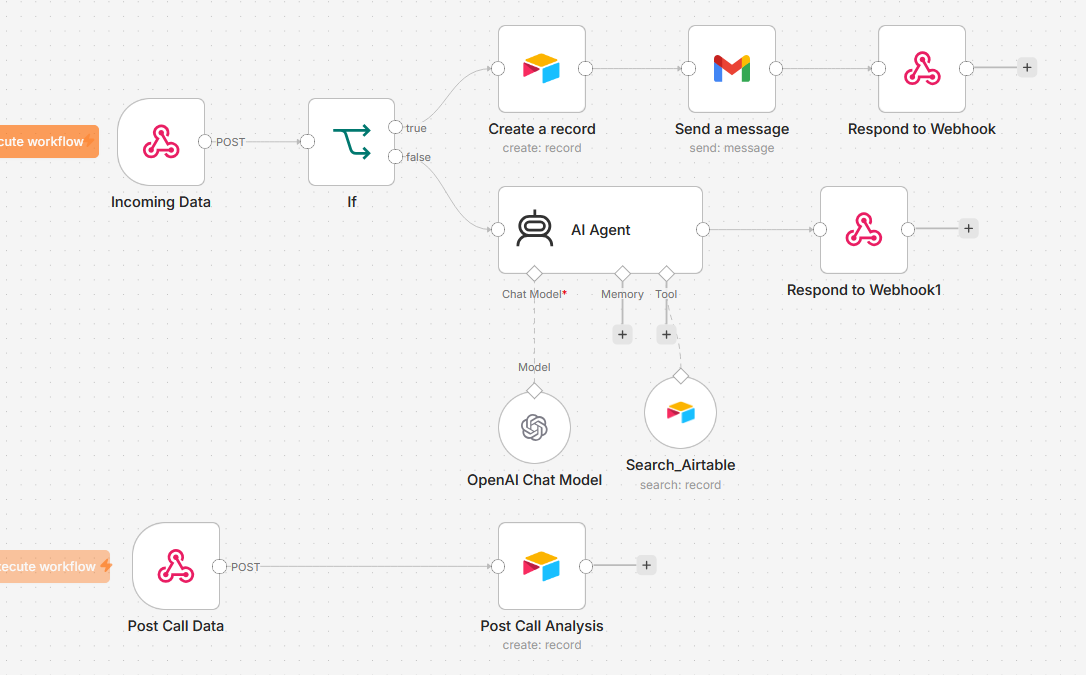This screenshot has height=675, width=1086.
Task: Click the Search_Airtable top connector diamond
Action: coord(681,376)
